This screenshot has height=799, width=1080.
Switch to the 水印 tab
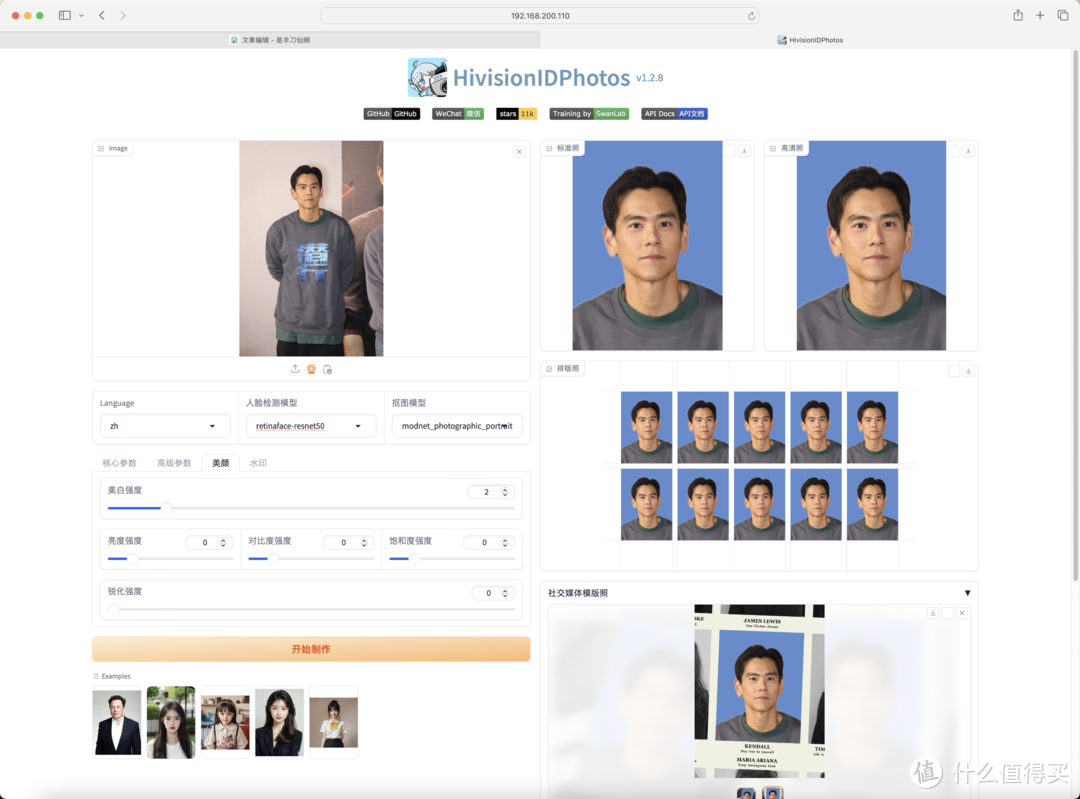pyautogui.click(x=258, y=463)
